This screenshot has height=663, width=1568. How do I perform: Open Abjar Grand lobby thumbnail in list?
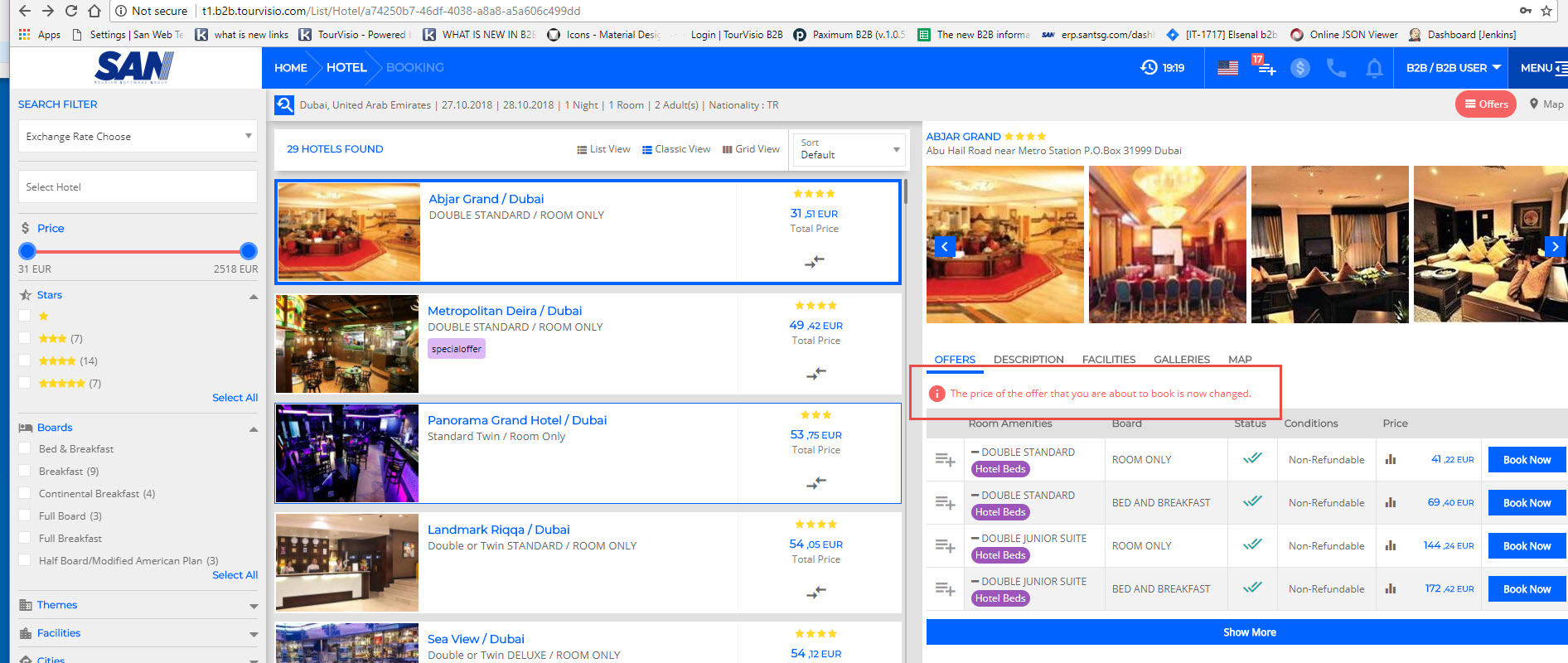[x=349, y=232]
